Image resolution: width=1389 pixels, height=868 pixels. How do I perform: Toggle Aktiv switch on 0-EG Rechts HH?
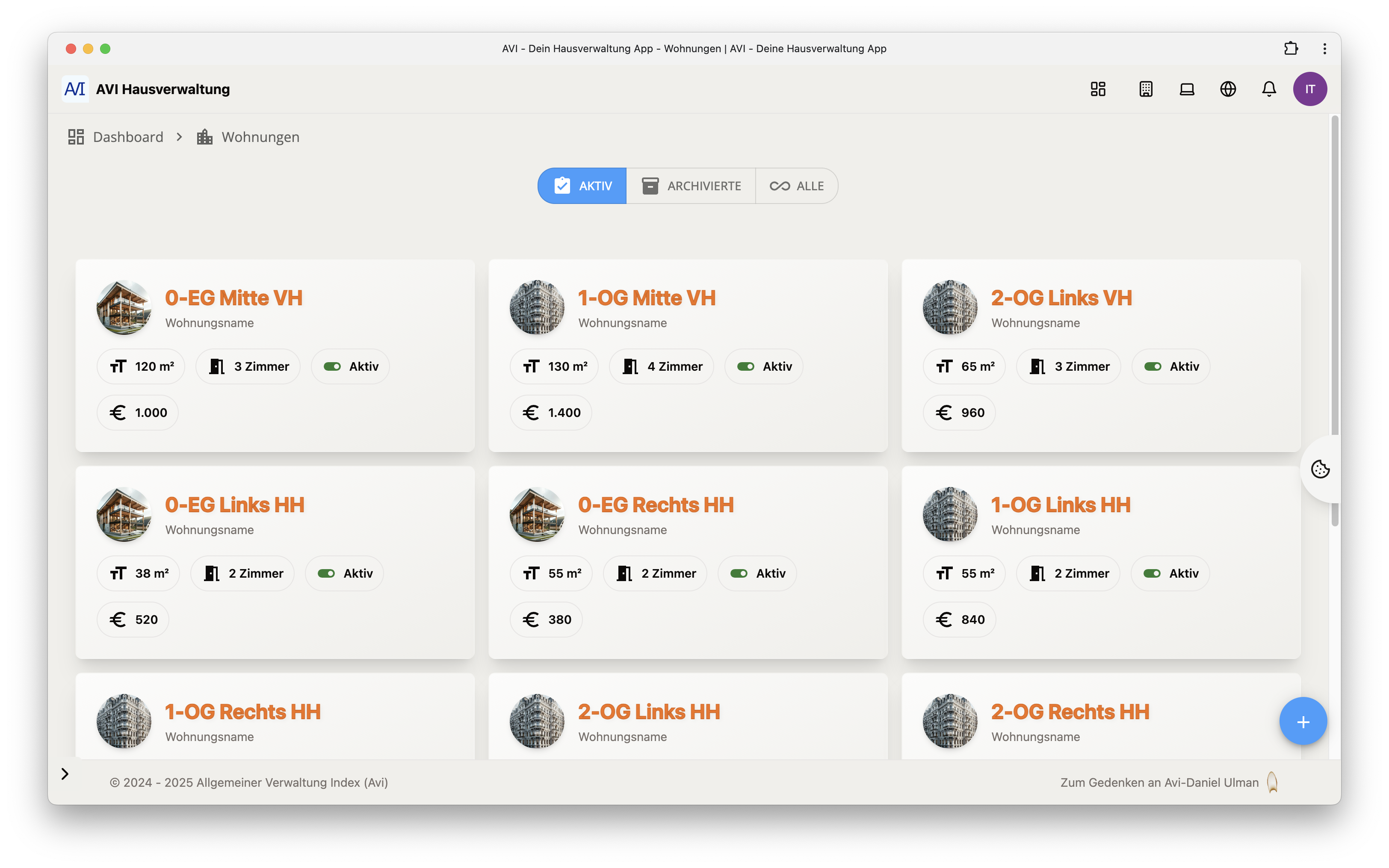(739, 573)
